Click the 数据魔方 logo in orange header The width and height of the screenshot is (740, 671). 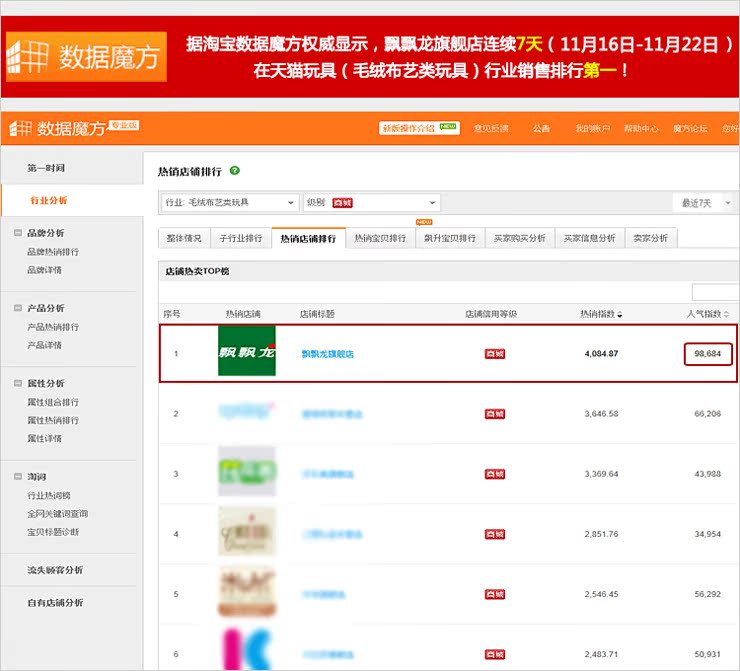point(74,128)
